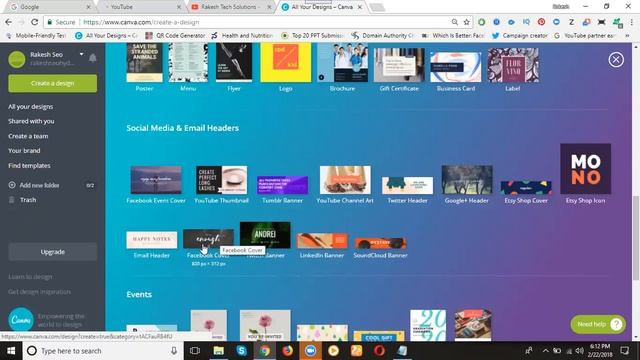Close the All Your Designs Canva tab
The width and height of the screenshot is (640, 360).
point(360,7)
